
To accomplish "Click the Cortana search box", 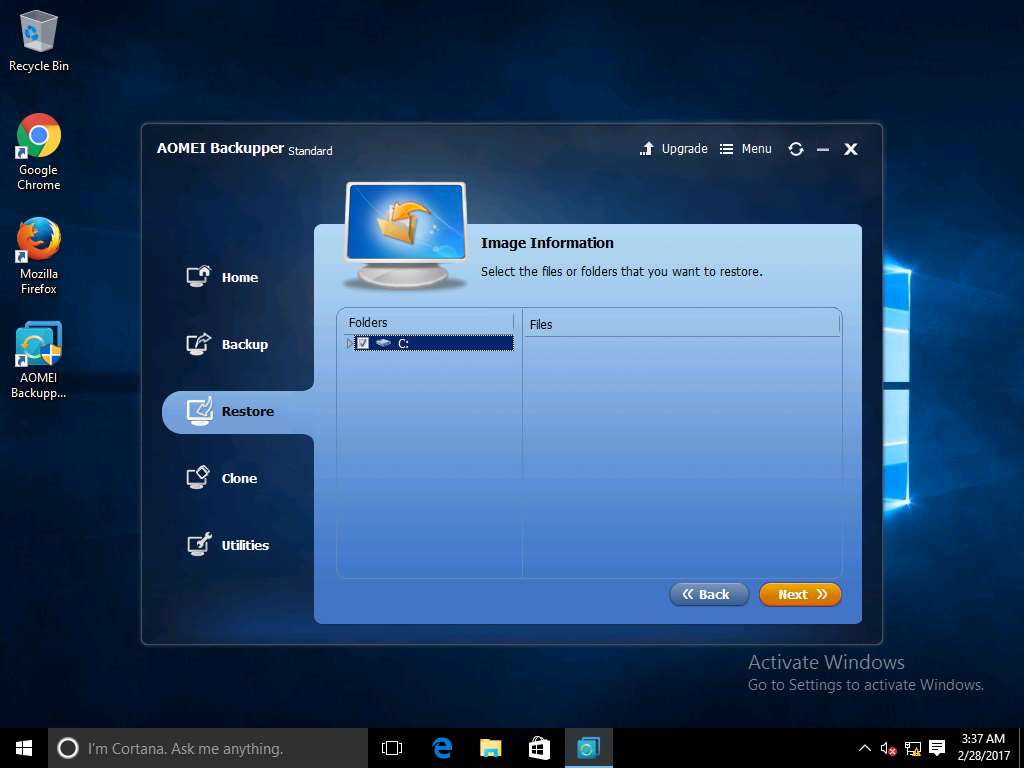I will [x=208, y=748].
